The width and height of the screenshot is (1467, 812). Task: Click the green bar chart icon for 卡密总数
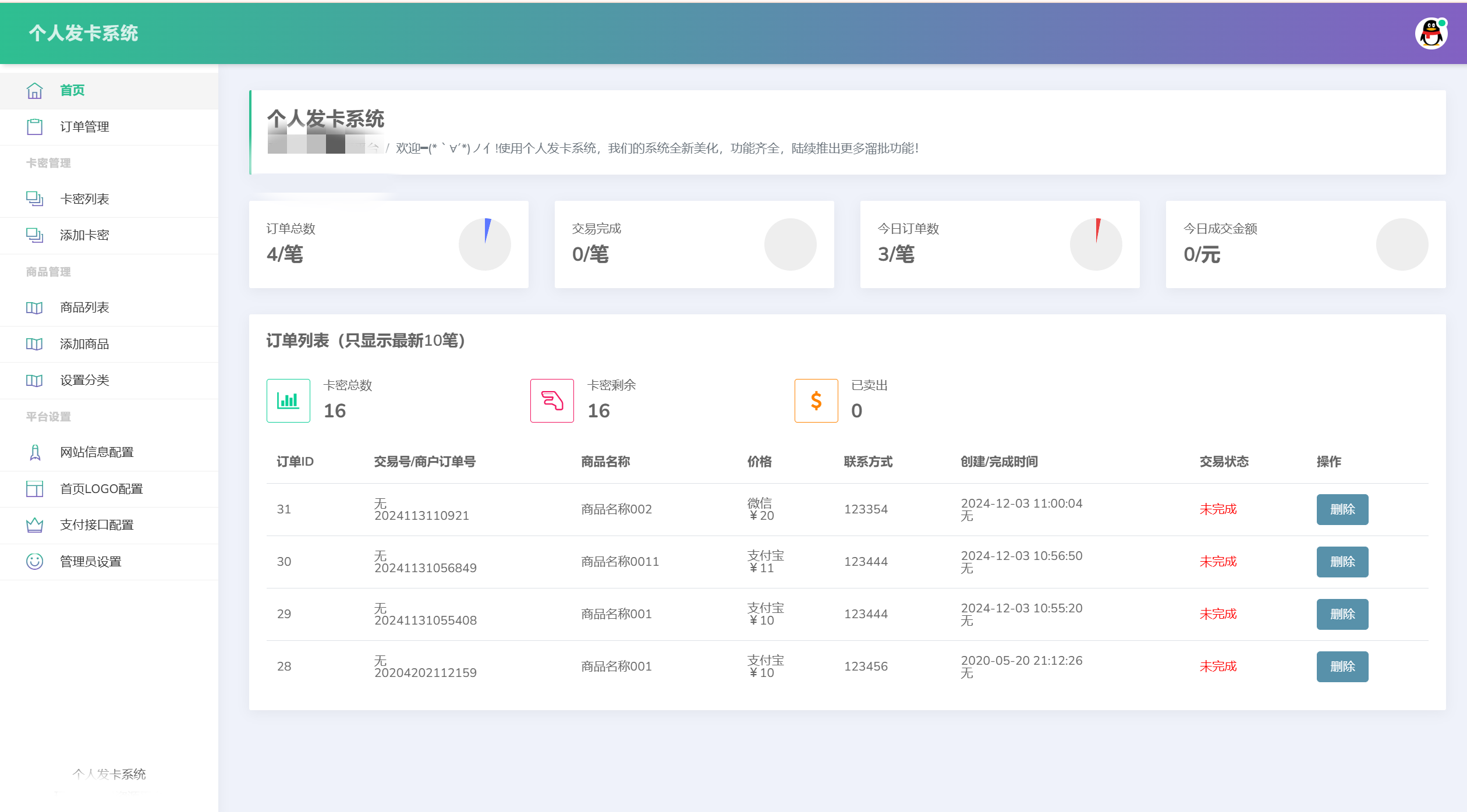click(288, 400)
